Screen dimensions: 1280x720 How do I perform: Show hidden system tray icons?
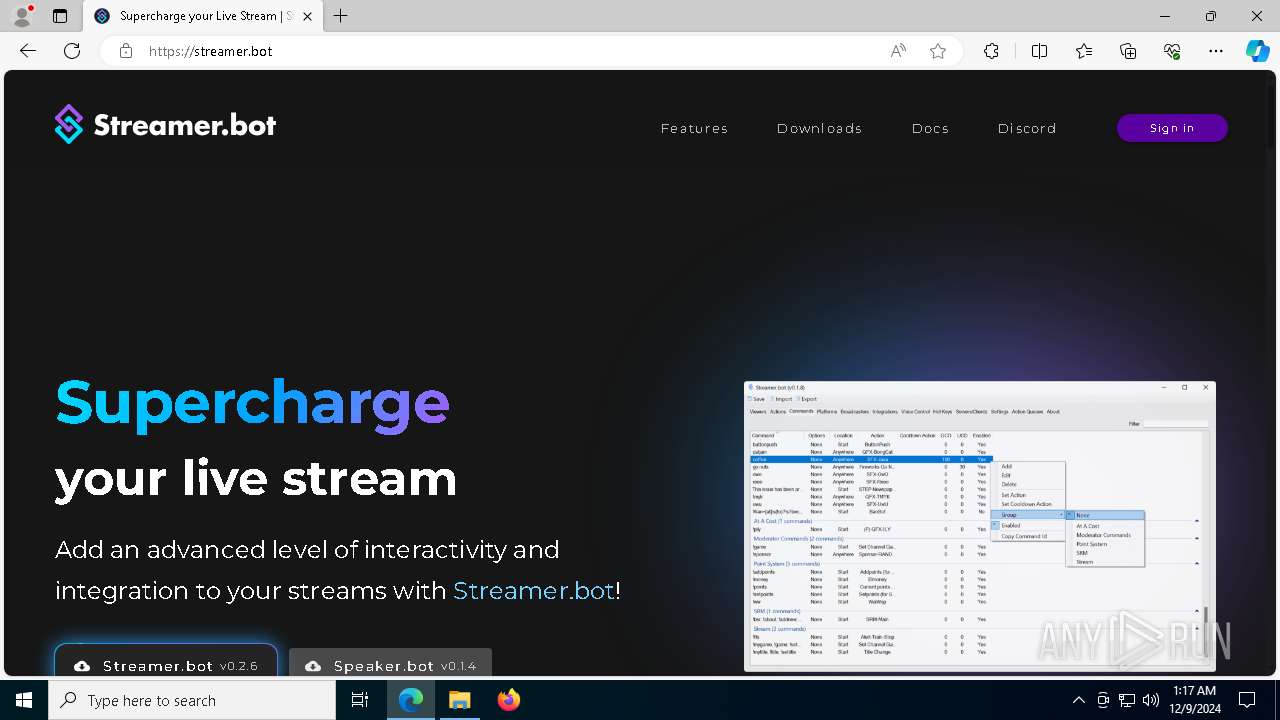point(1079,700)
